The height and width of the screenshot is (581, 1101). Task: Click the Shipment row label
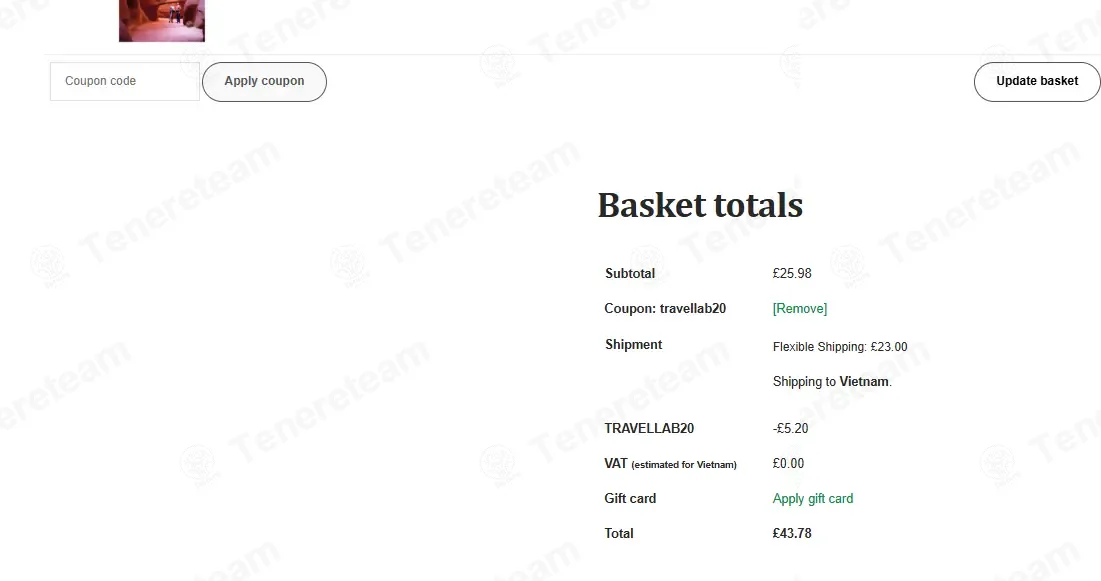[x=633, y=344]
